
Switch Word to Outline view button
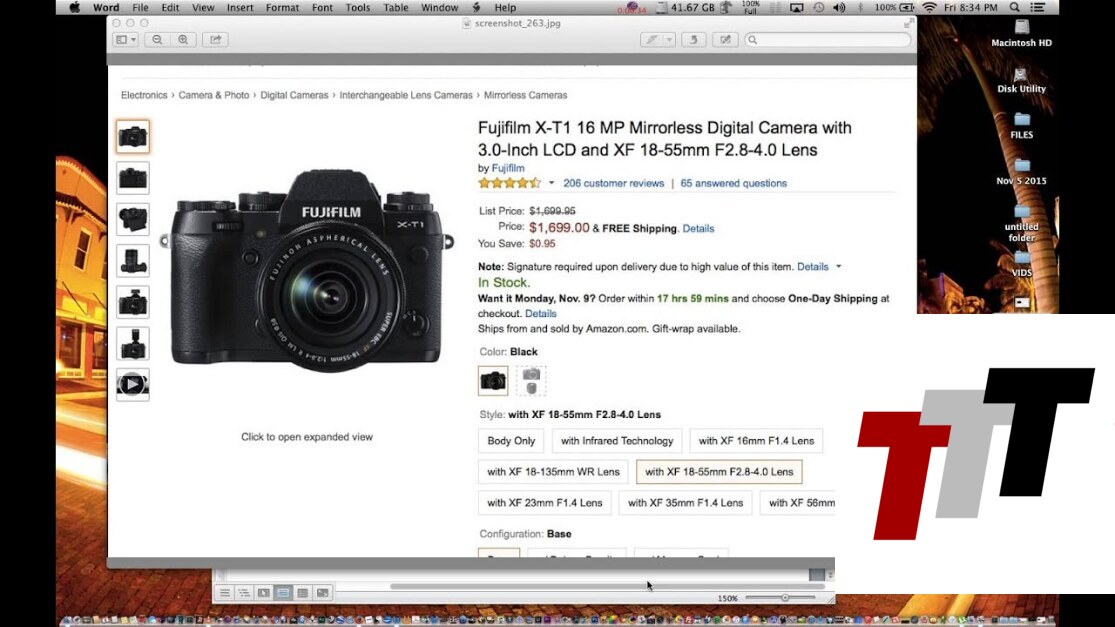(244, 593)
